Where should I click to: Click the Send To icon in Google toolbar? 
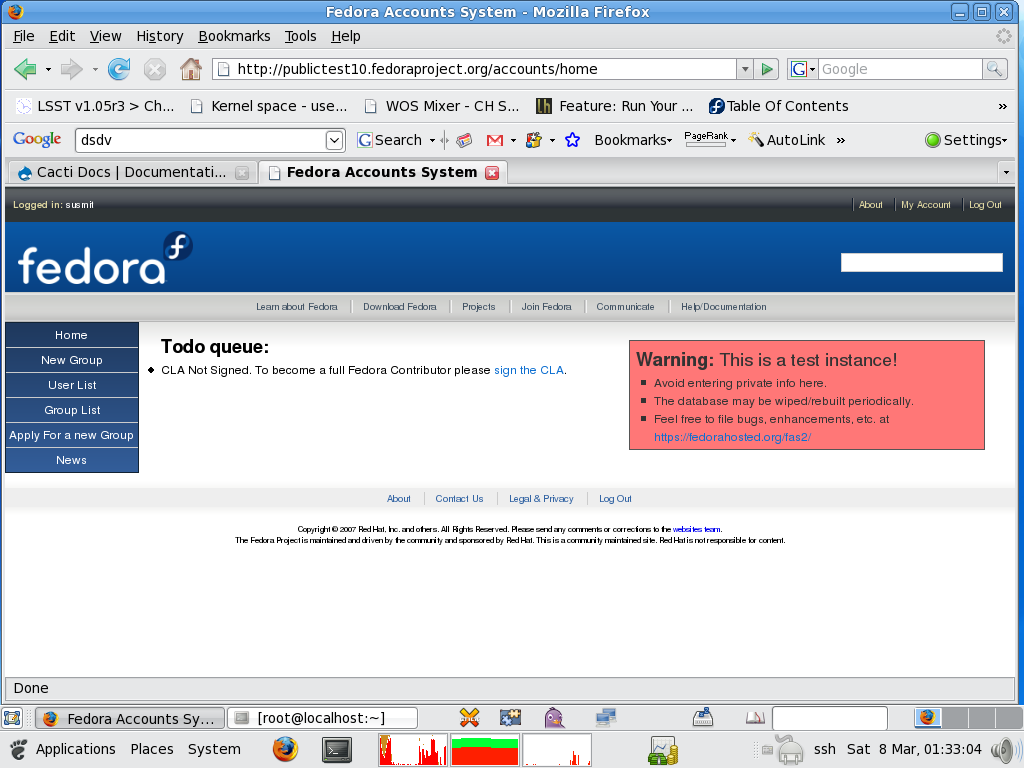pyautogui.click(x=534, y=140)
